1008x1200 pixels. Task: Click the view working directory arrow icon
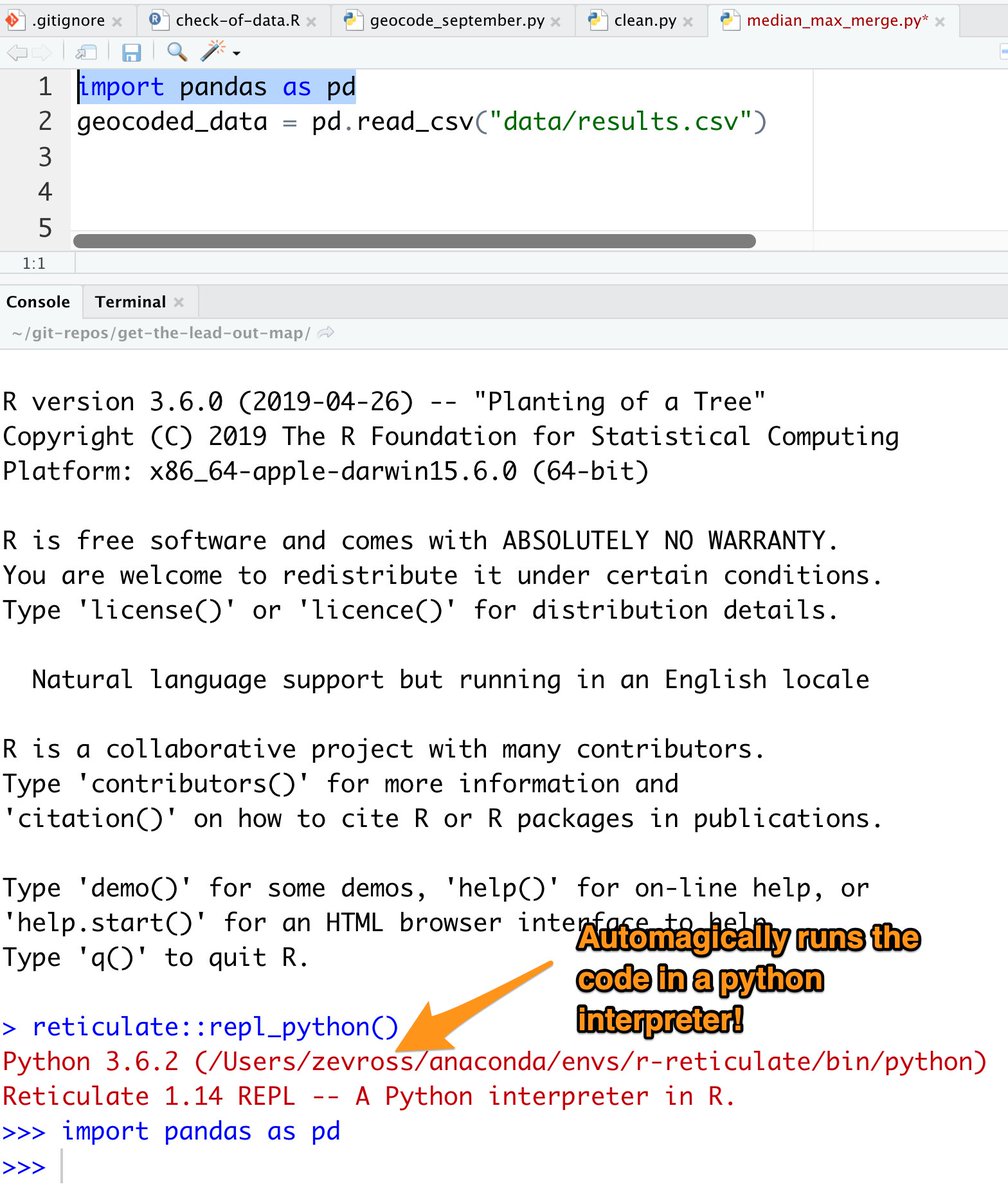click(x=326, y=333)
